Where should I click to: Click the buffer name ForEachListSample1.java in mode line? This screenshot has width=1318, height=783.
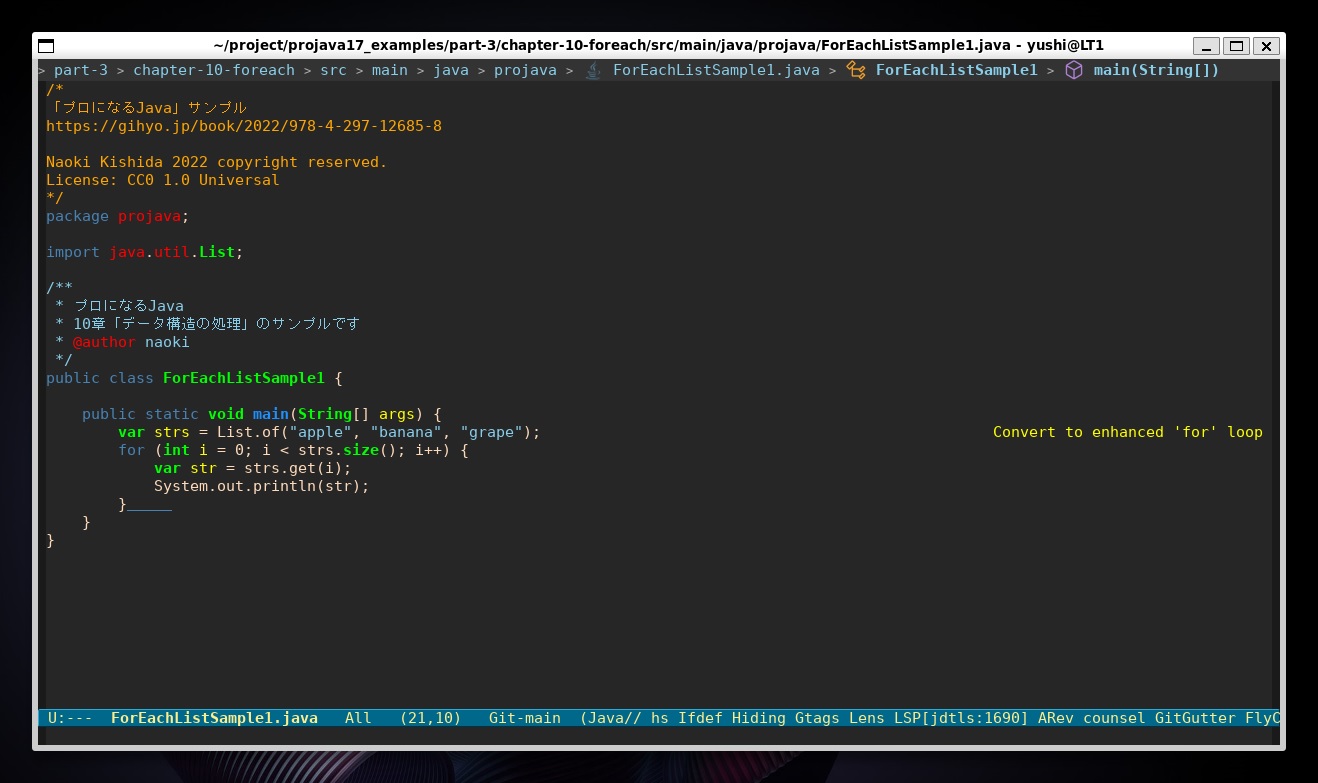click(214, 718)
